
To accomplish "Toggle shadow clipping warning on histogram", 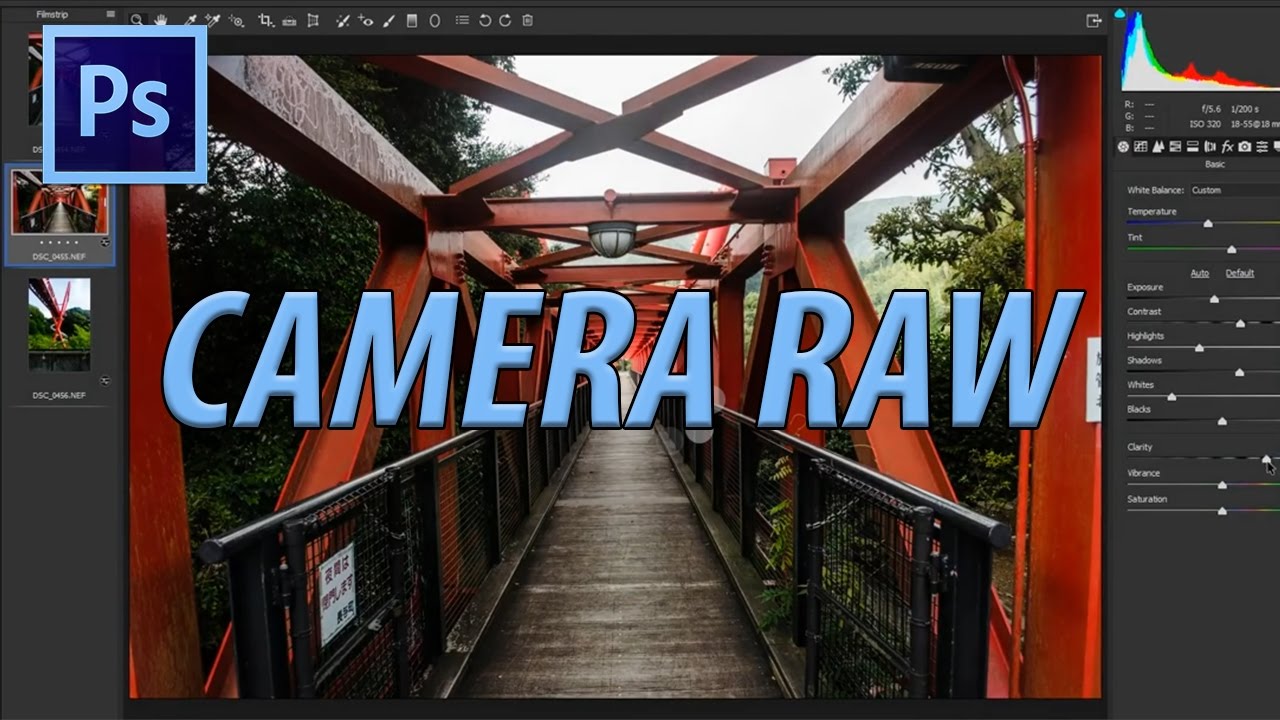I will (1119, 13).
